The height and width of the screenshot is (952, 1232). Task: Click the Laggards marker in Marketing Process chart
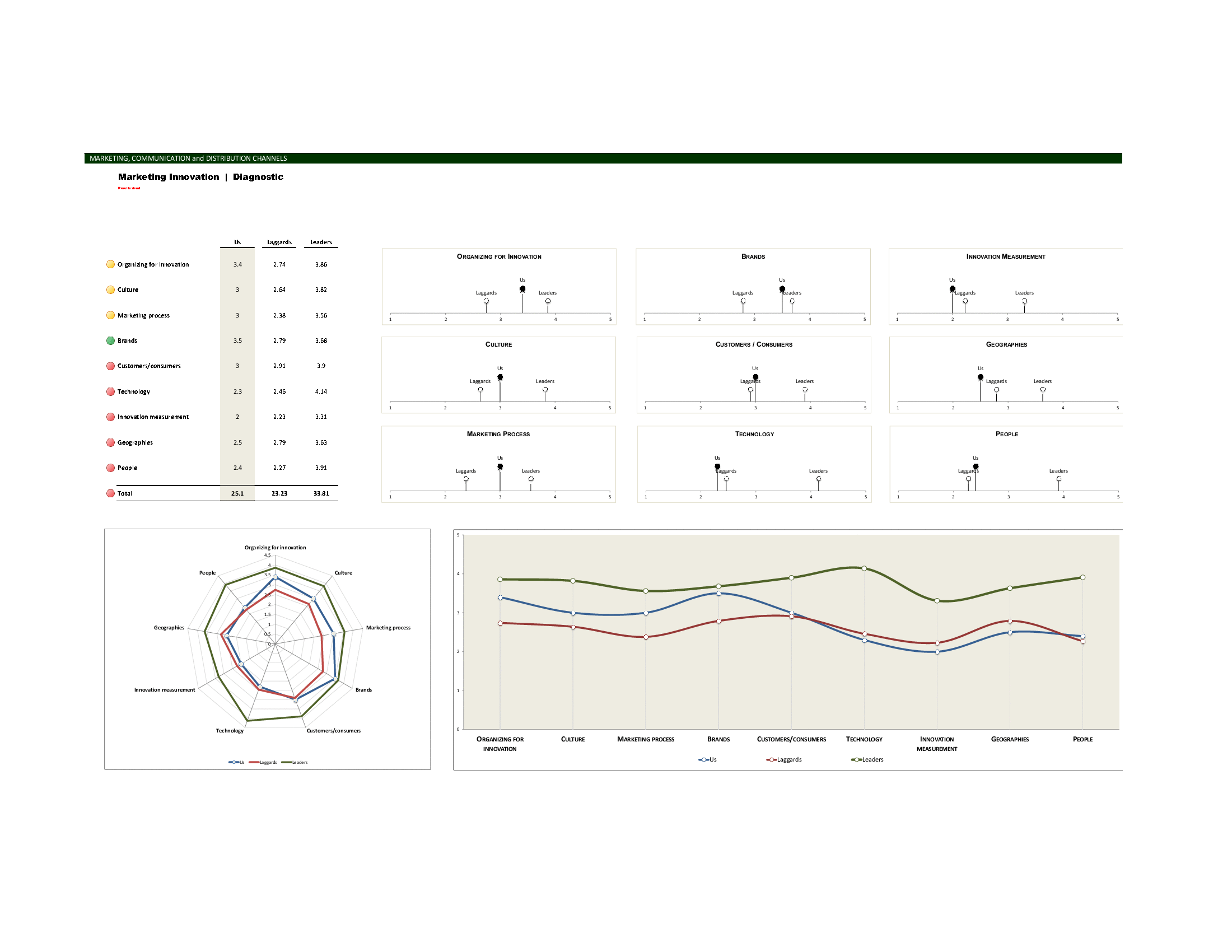point(466,479)
